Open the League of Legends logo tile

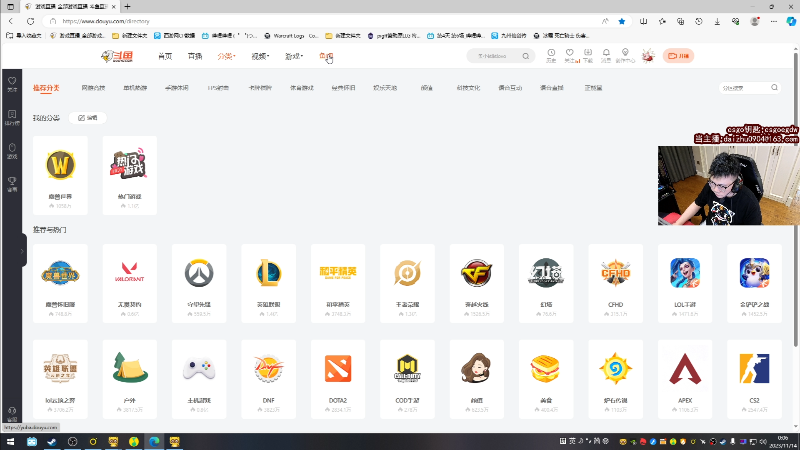pos(268,283)
